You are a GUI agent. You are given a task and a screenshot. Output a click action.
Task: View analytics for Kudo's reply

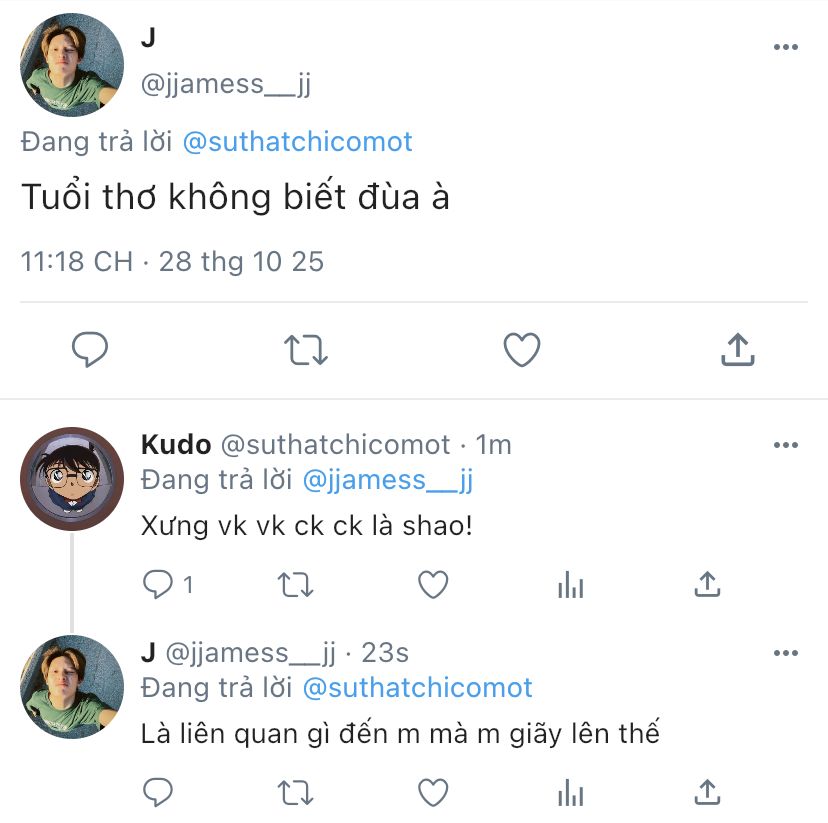click(570, 585)
